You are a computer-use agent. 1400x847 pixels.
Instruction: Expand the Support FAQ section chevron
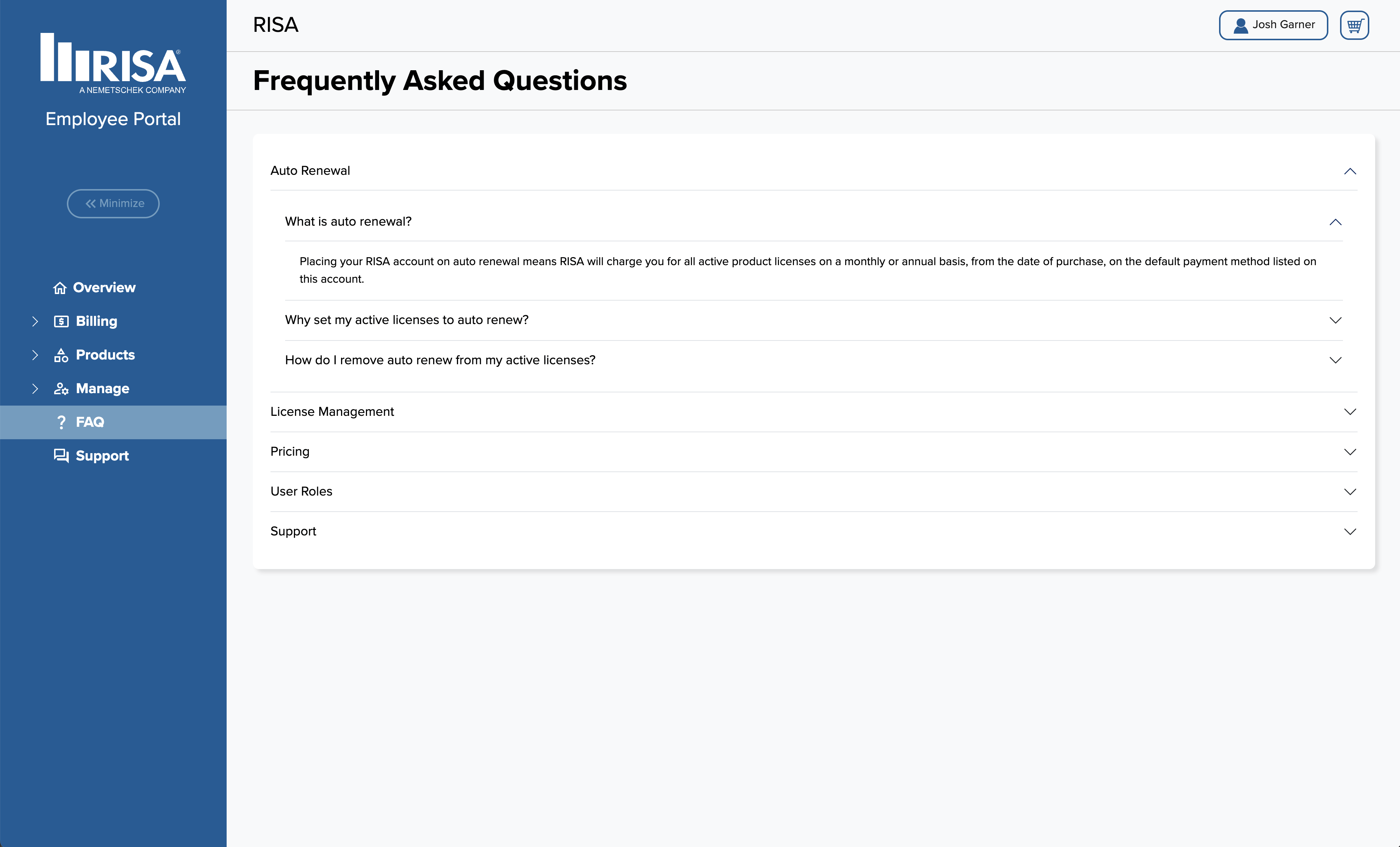tap(1350, 531)
